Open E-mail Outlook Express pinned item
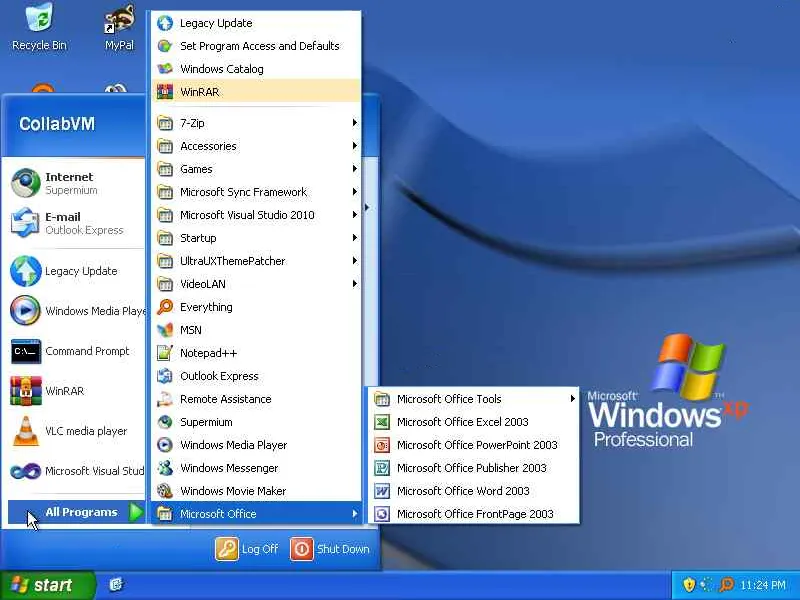 point(76,223)
